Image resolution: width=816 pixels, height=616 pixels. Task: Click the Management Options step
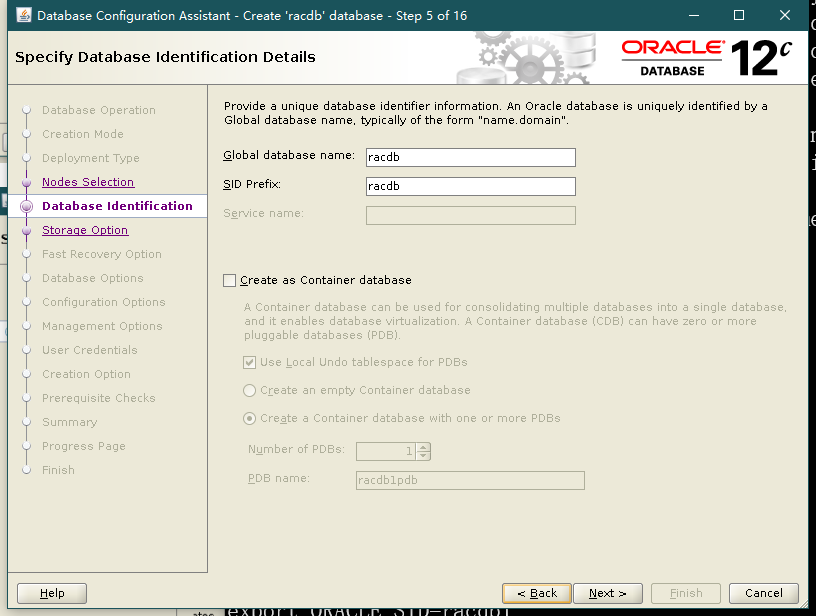102,326
